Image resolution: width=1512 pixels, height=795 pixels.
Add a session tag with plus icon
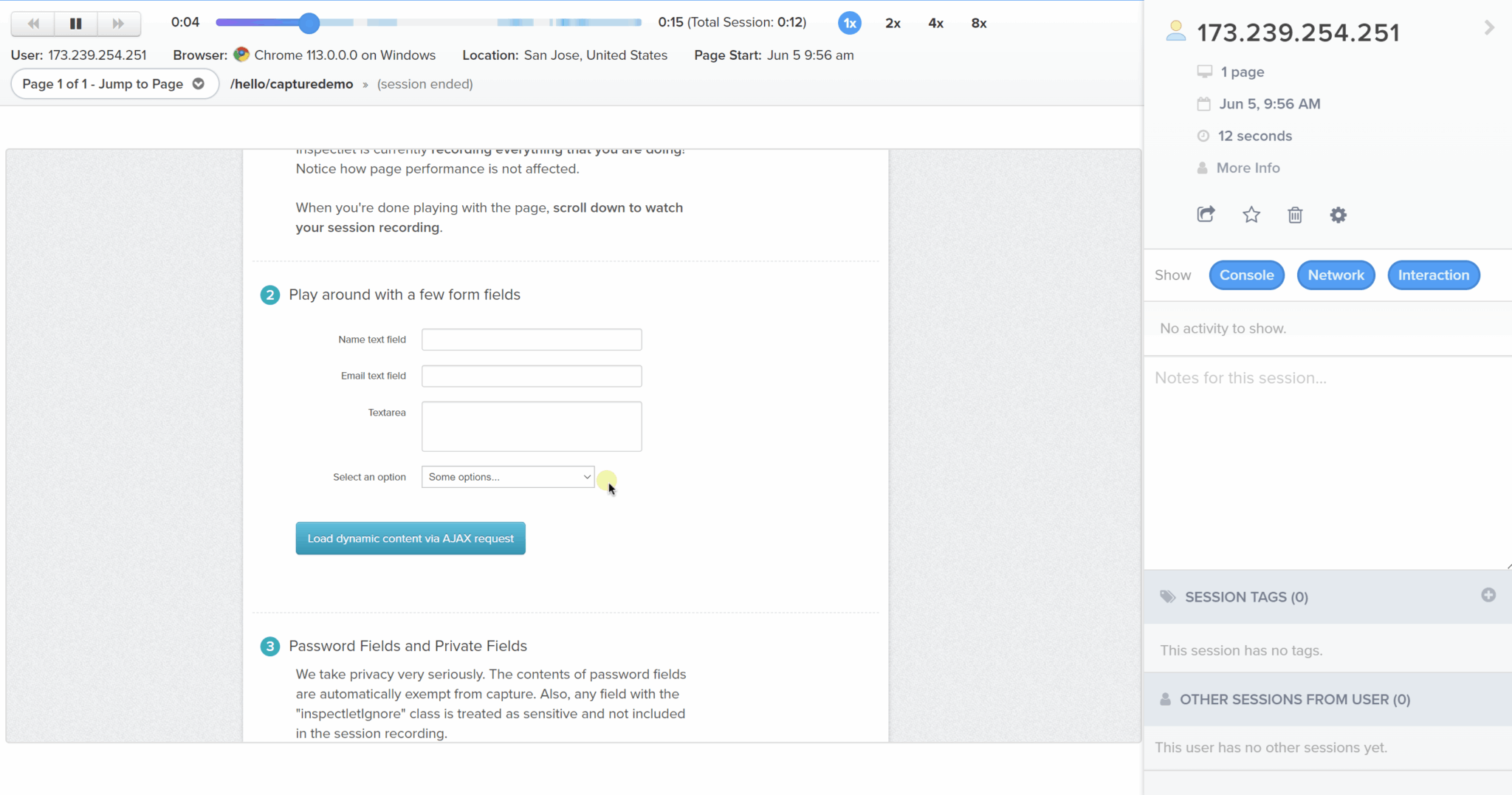pyautogui.click(x=1488, y=595)
